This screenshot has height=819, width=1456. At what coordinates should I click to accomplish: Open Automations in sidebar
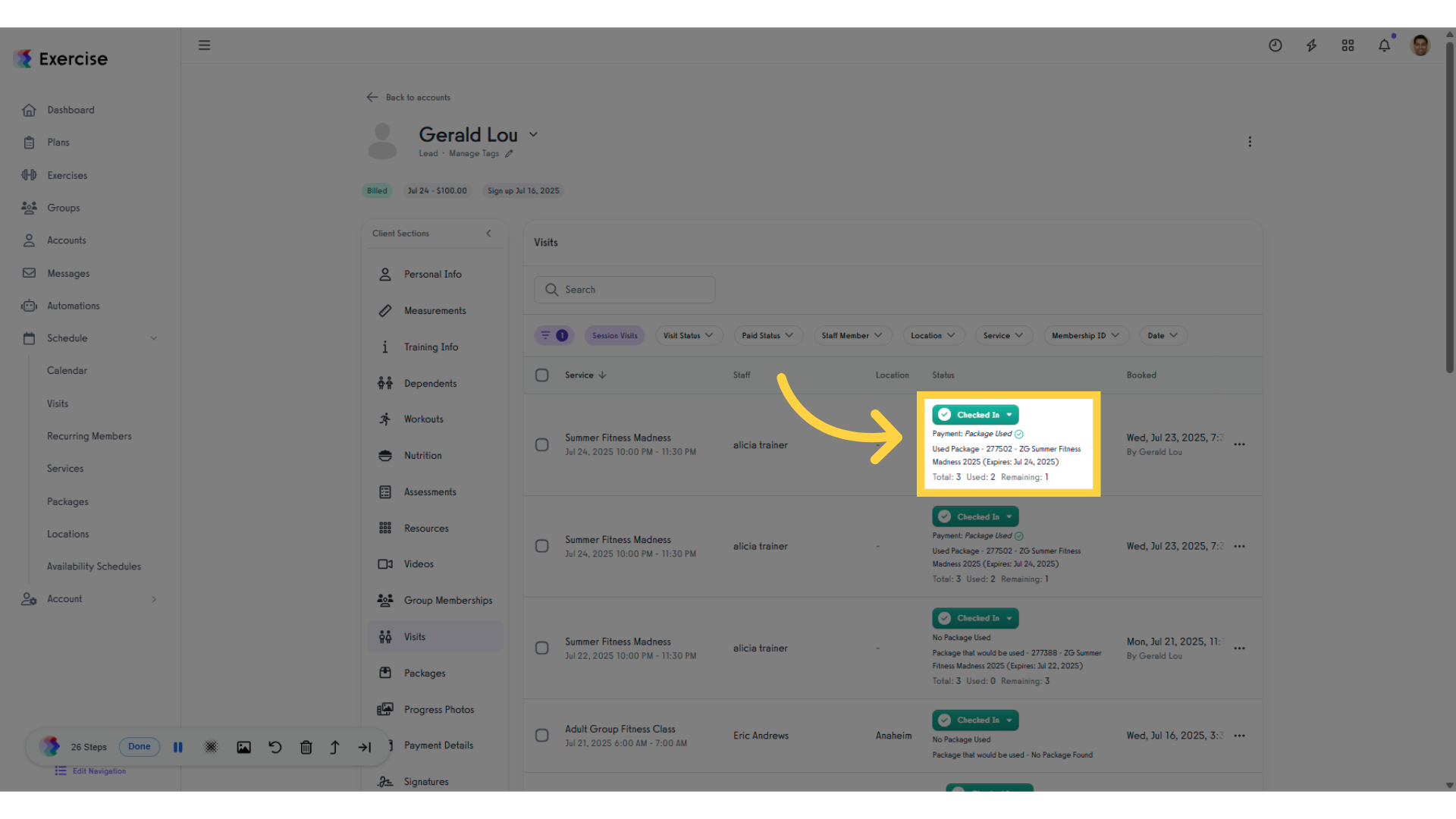(74, 306)
